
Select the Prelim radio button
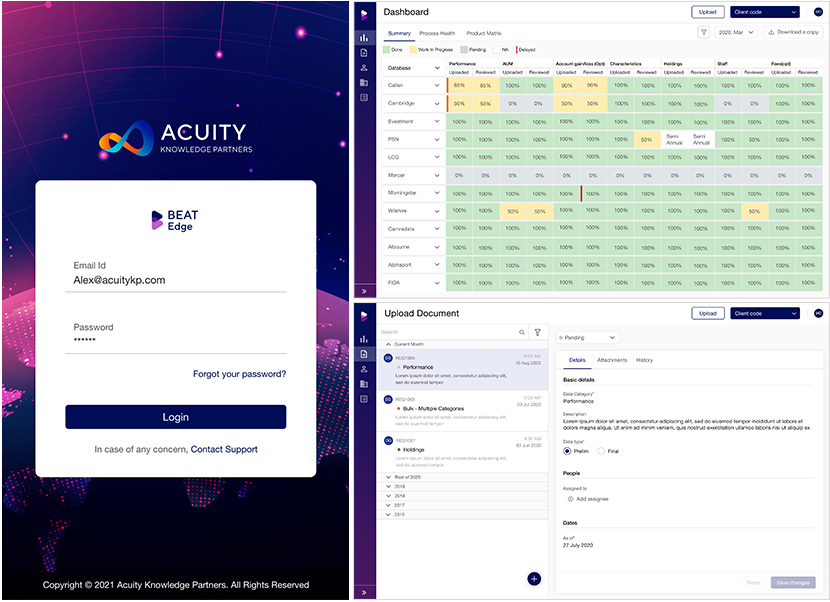click(567, 451)
